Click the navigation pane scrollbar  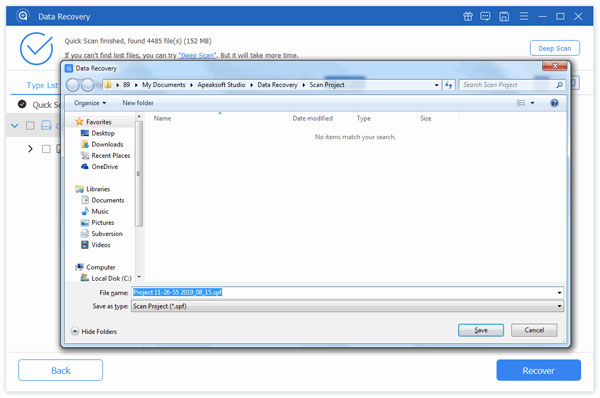click(139, 173)
